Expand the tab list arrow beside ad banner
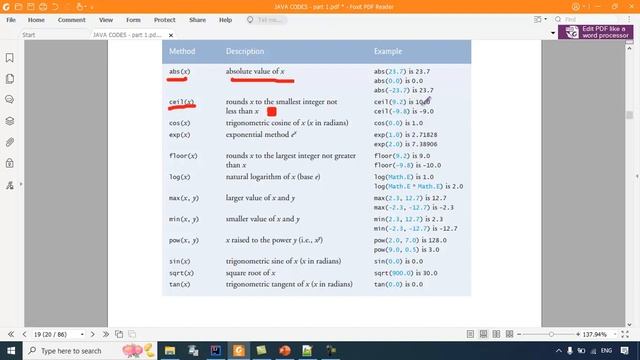Screen dimensions: 640x360 coord(553,33)
